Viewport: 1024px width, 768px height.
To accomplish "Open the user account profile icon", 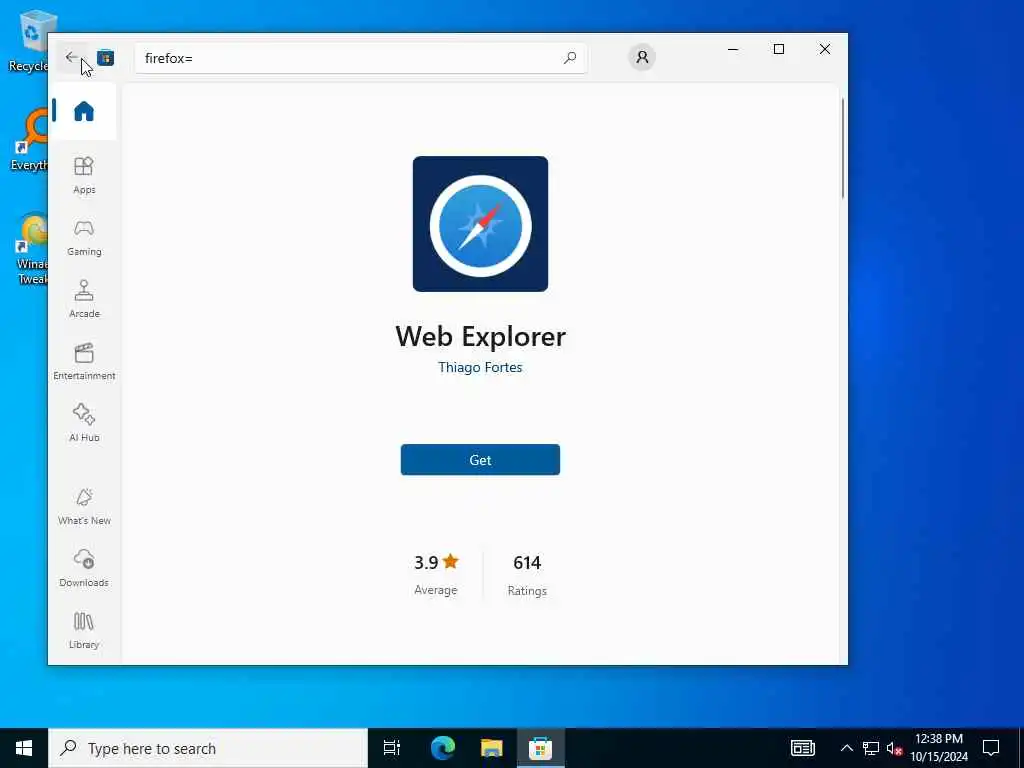I will [642, 57].
